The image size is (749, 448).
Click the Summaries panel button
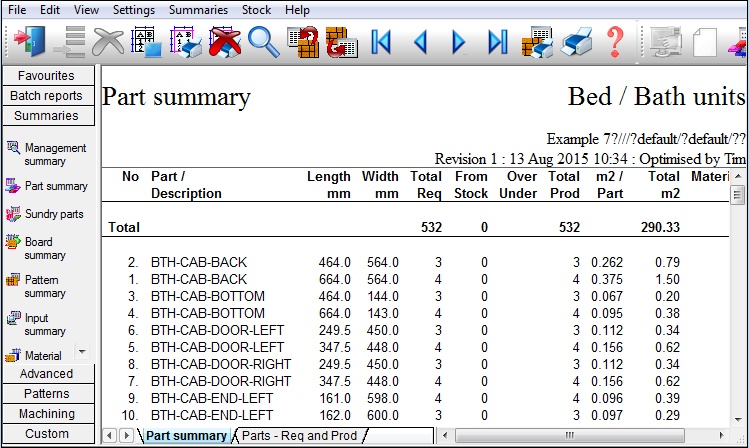pyautogui.click(x=48, y=116)
